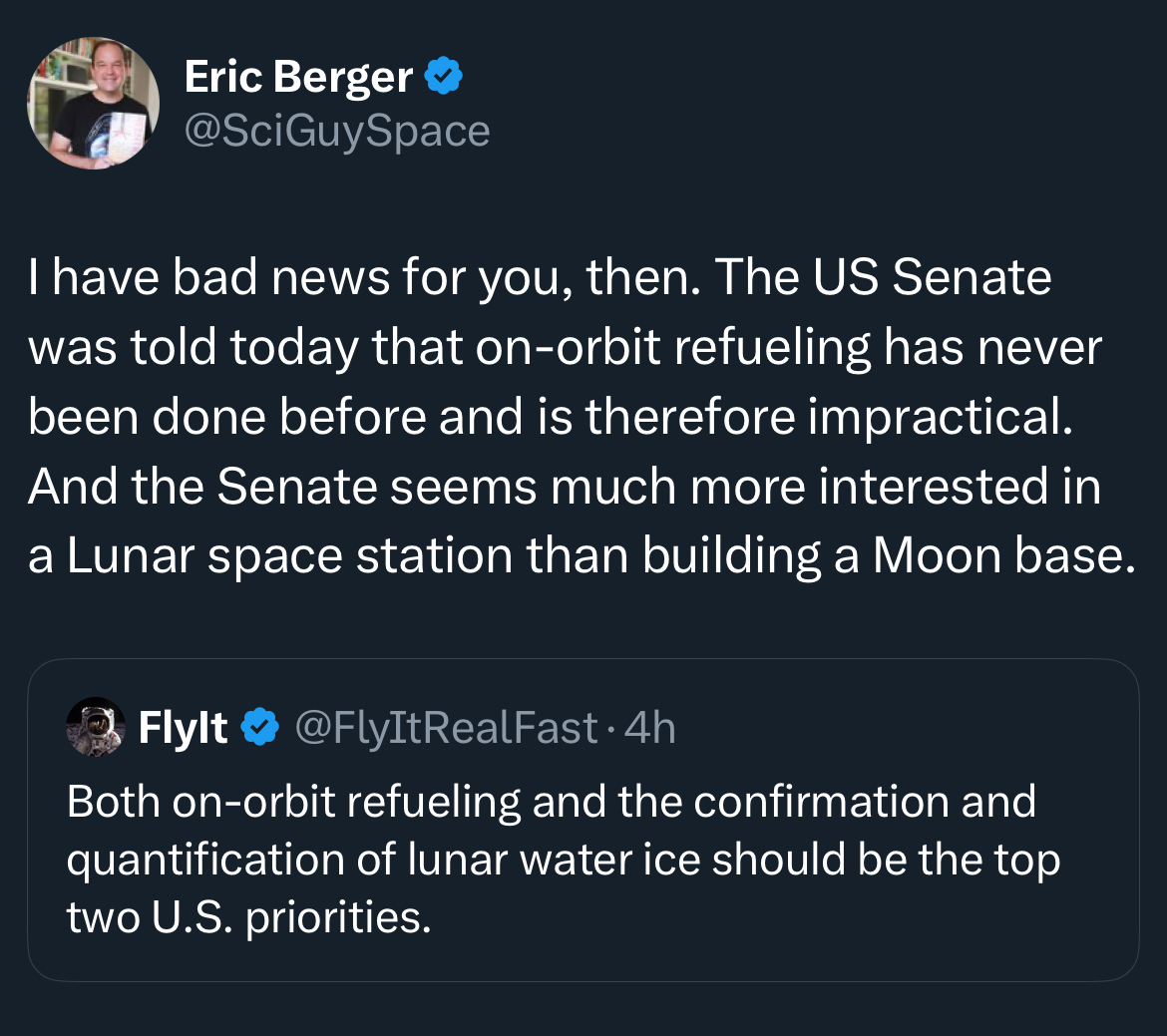The image size is (1167, 1036).
Task: Click Eric Berger's profile avatar photo
Action: pyautogui.click(x=93, y=104)
